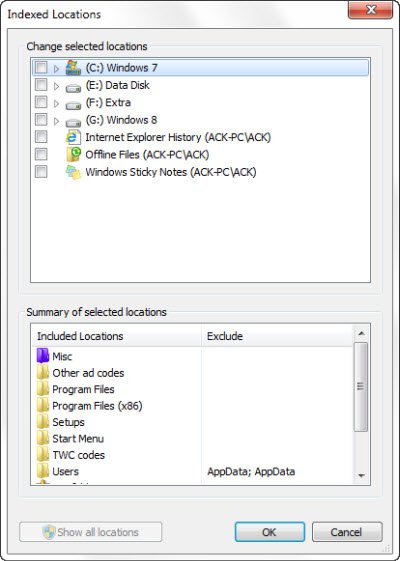The height and width of the screenshot is (561, 400).
Task: Click the Exclude column header
Action: pyautogui.click(x=277, y=336)
